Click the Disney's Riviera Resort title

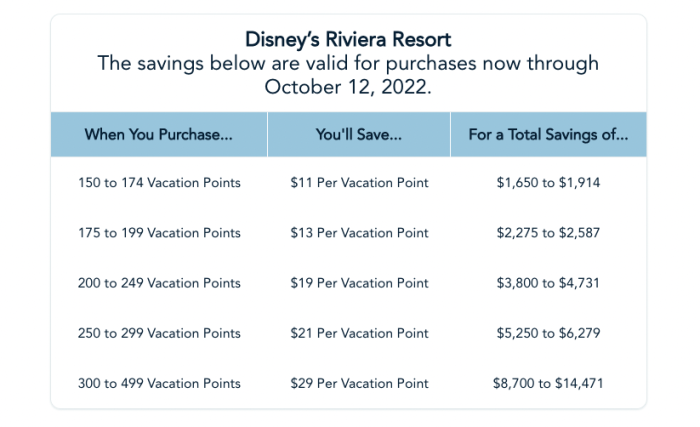point(348,40)
